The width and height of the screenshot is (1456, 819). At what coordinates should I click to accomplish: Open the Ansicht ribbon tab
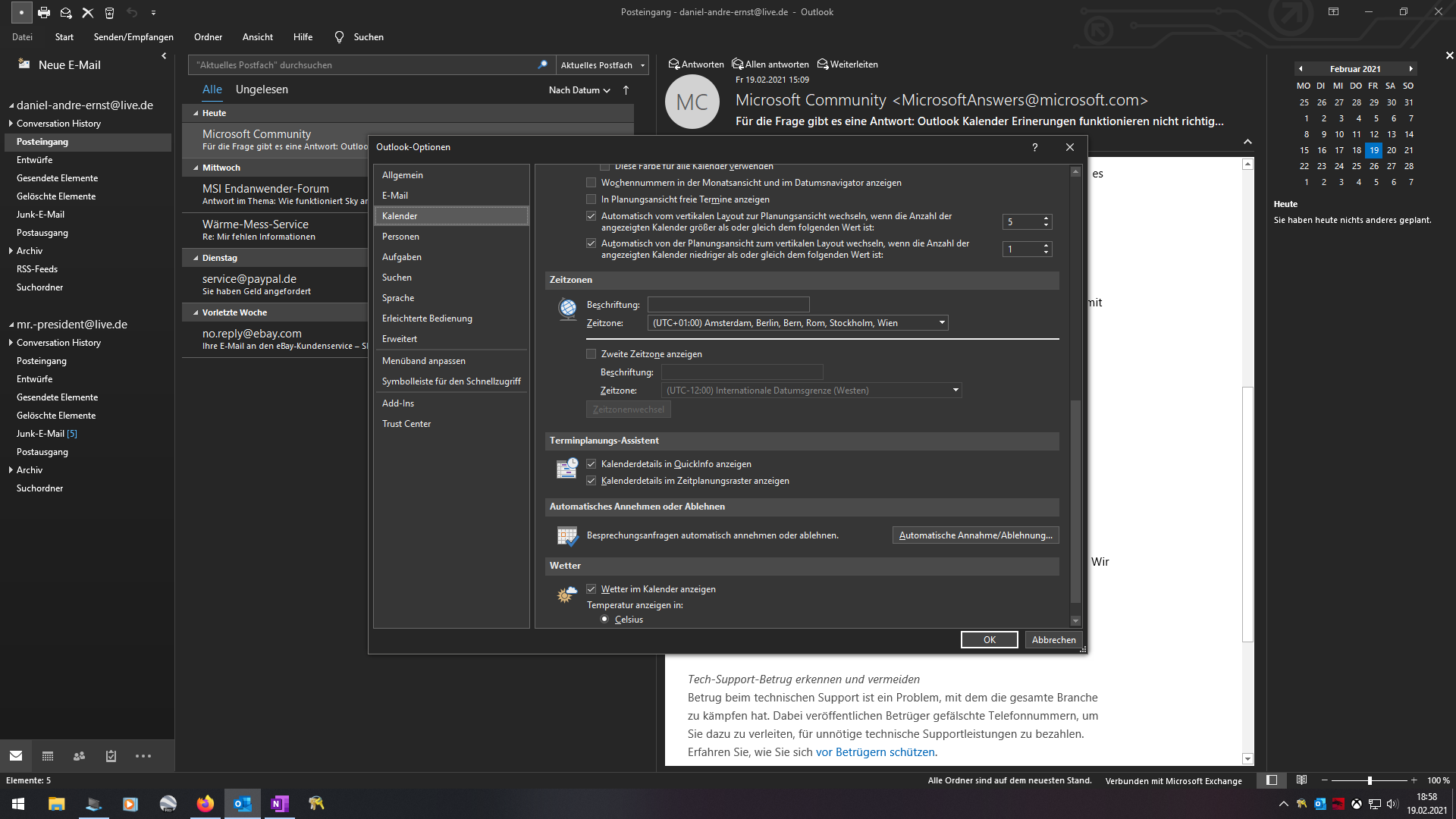tap(258, 37)
